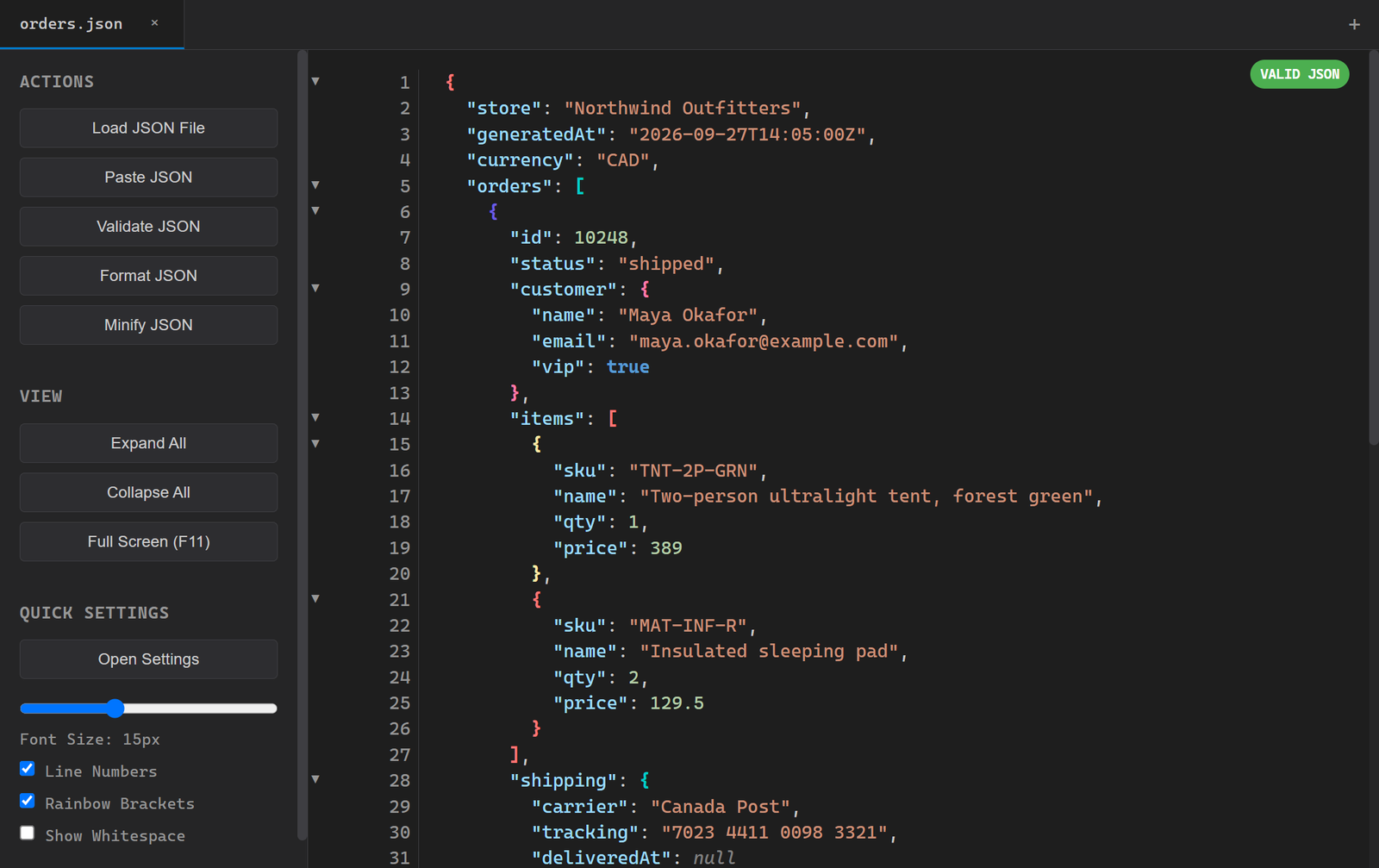This screenshot has height=868, width=1379.
Task: Click the closing bracket on line 27
Action: (x=515, y=754)
